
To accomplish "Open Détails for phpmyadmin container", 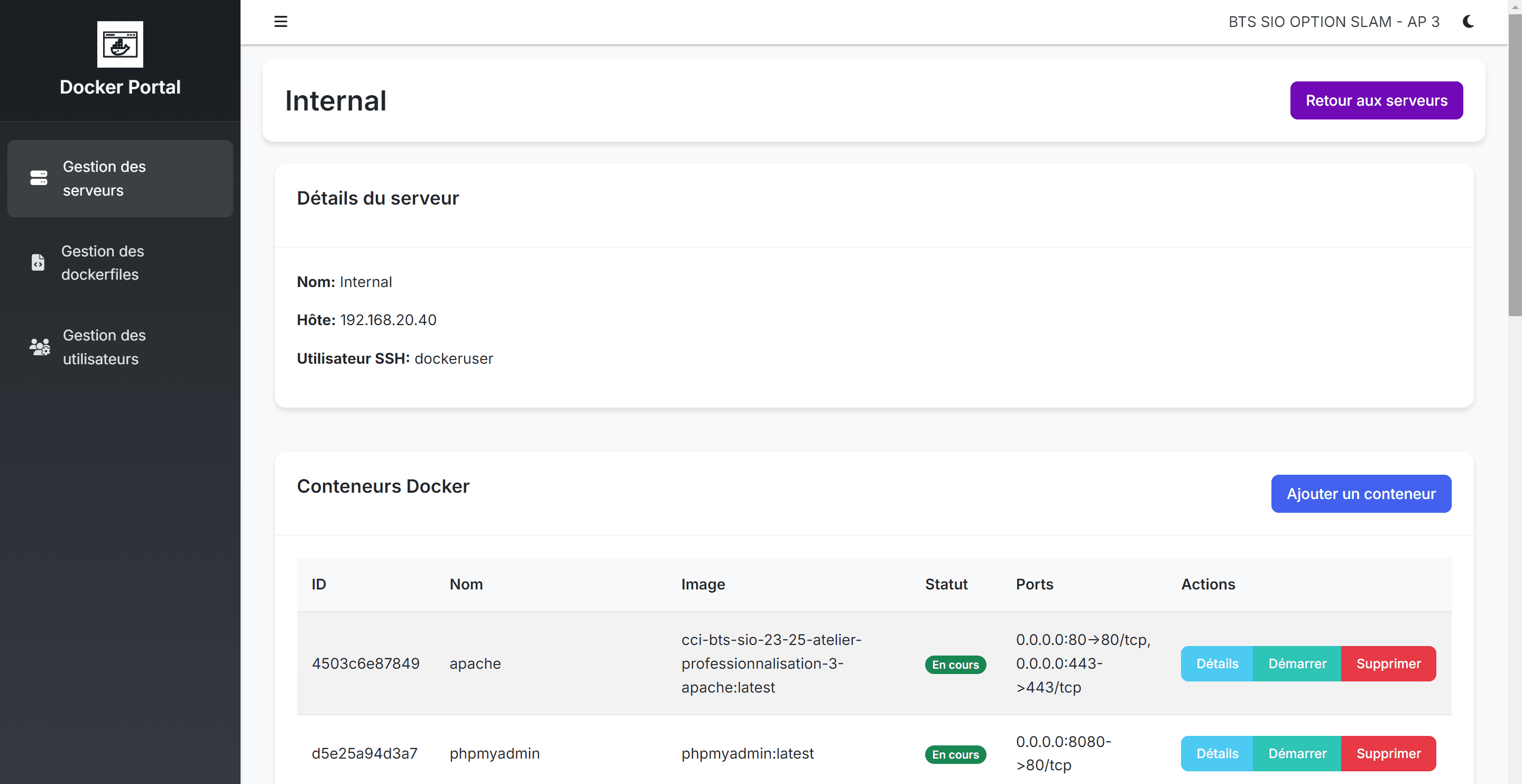I will click(1216, 753).
